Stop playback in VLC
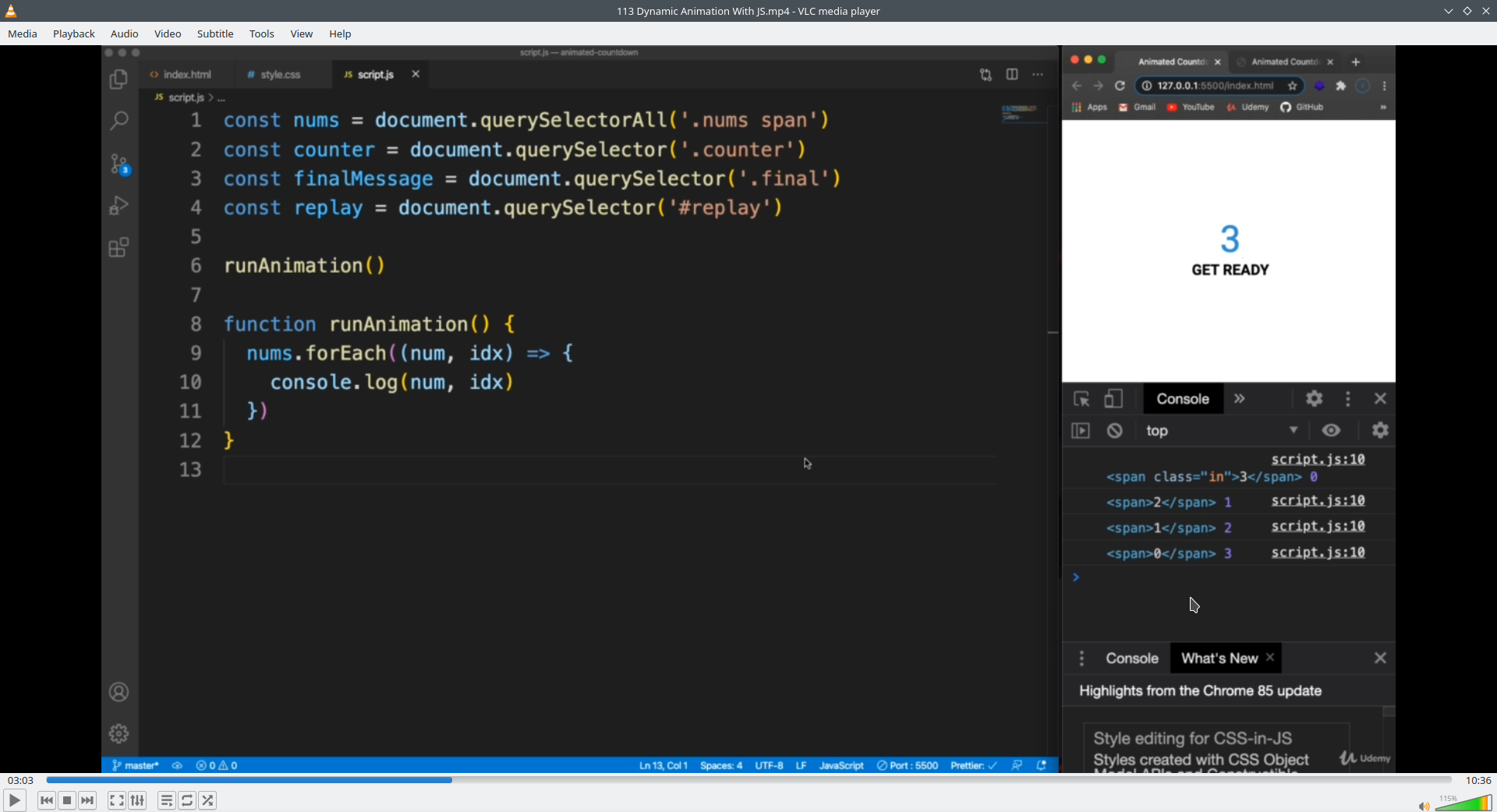Viewport: 1497px width, 812px height. (67, 800)
